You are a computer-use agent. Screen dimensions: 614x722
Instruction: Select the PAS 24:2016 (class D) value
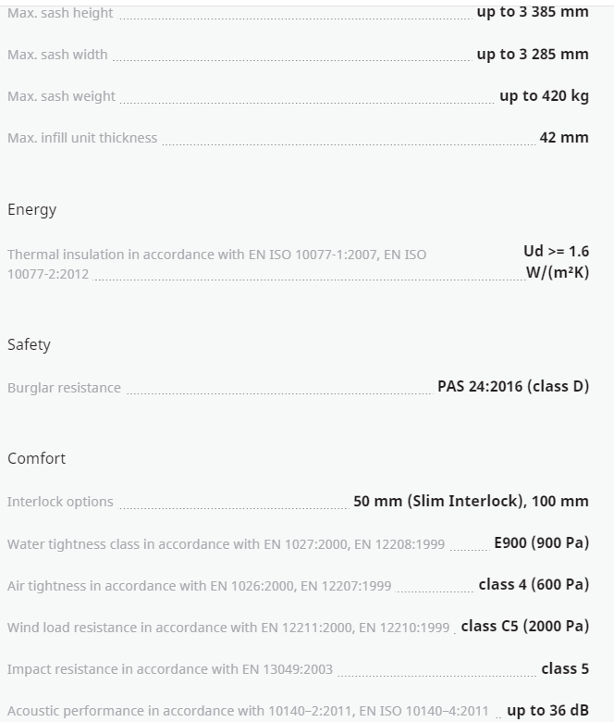coord(513,386)
